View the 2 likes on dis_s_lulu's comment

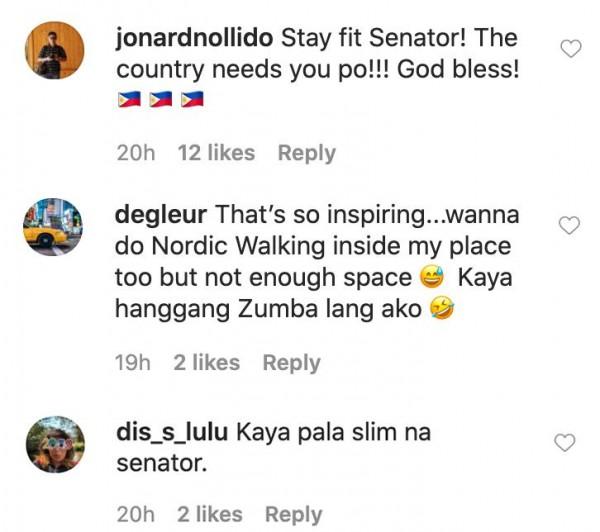click(210, 514)
